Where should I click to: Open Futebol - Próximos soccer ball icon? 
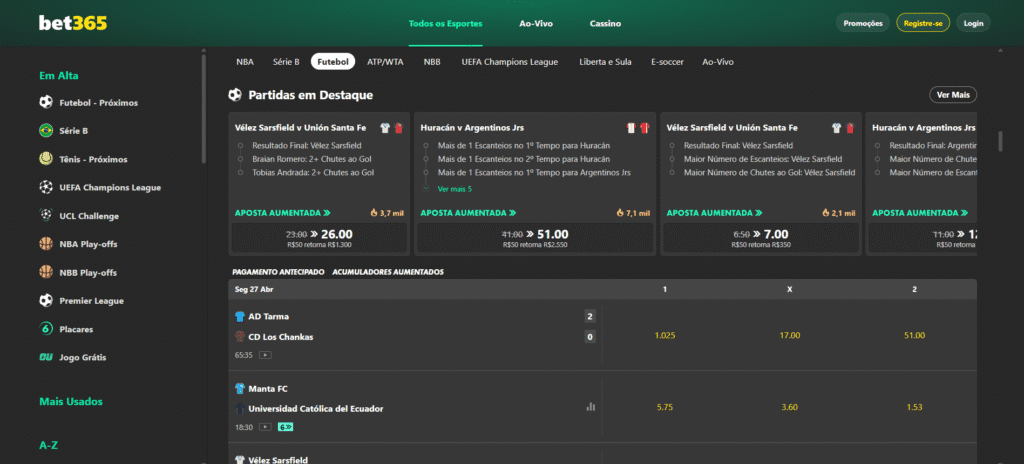pyautogui.click(x=46, y=103)
